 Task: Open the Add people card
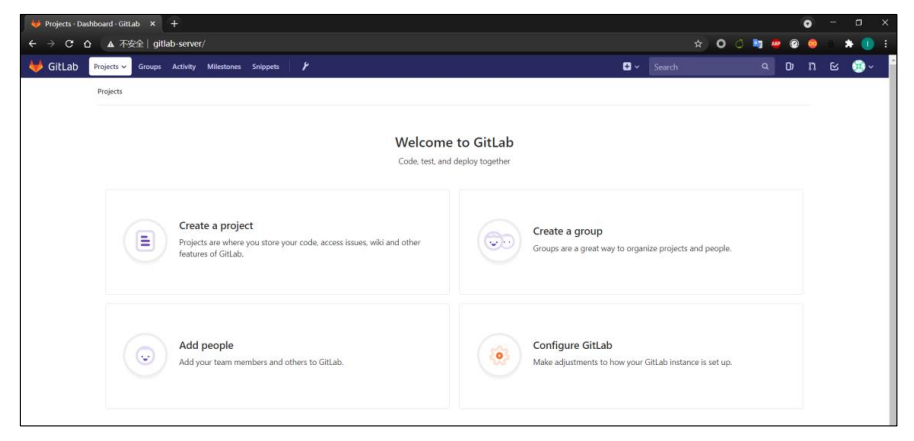pos(277,356)
